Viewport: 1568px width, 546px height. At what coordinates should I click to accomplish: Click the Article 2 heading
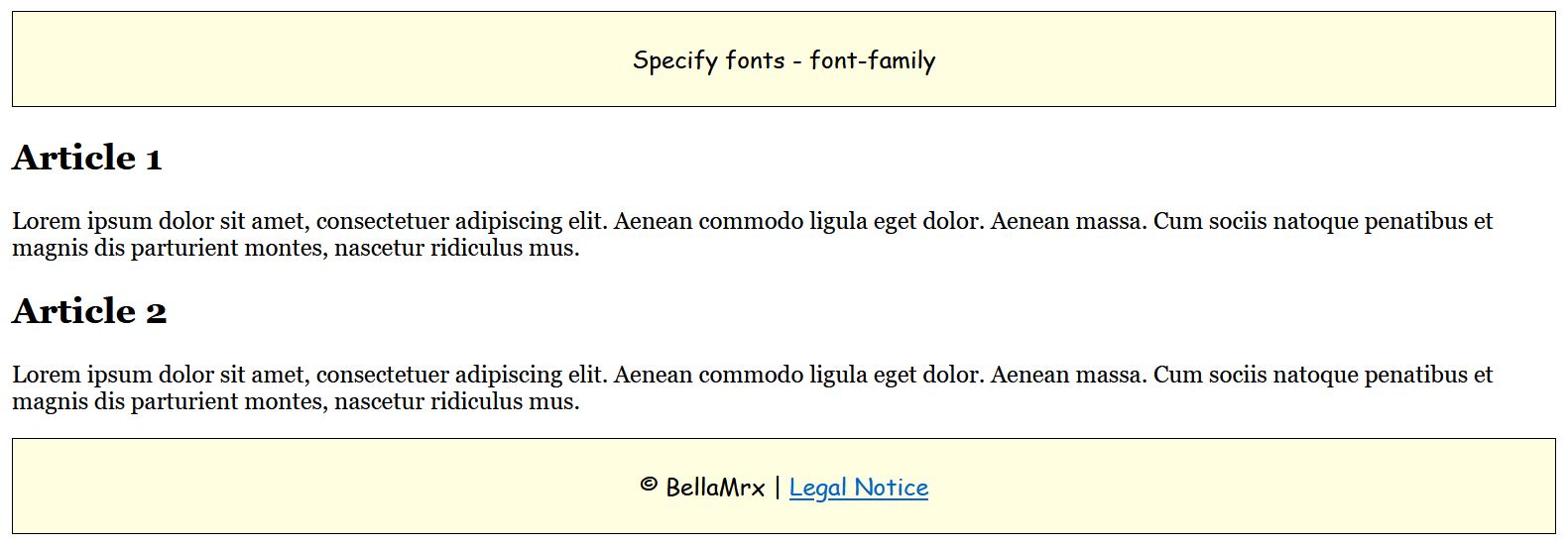tap(89, 312)
